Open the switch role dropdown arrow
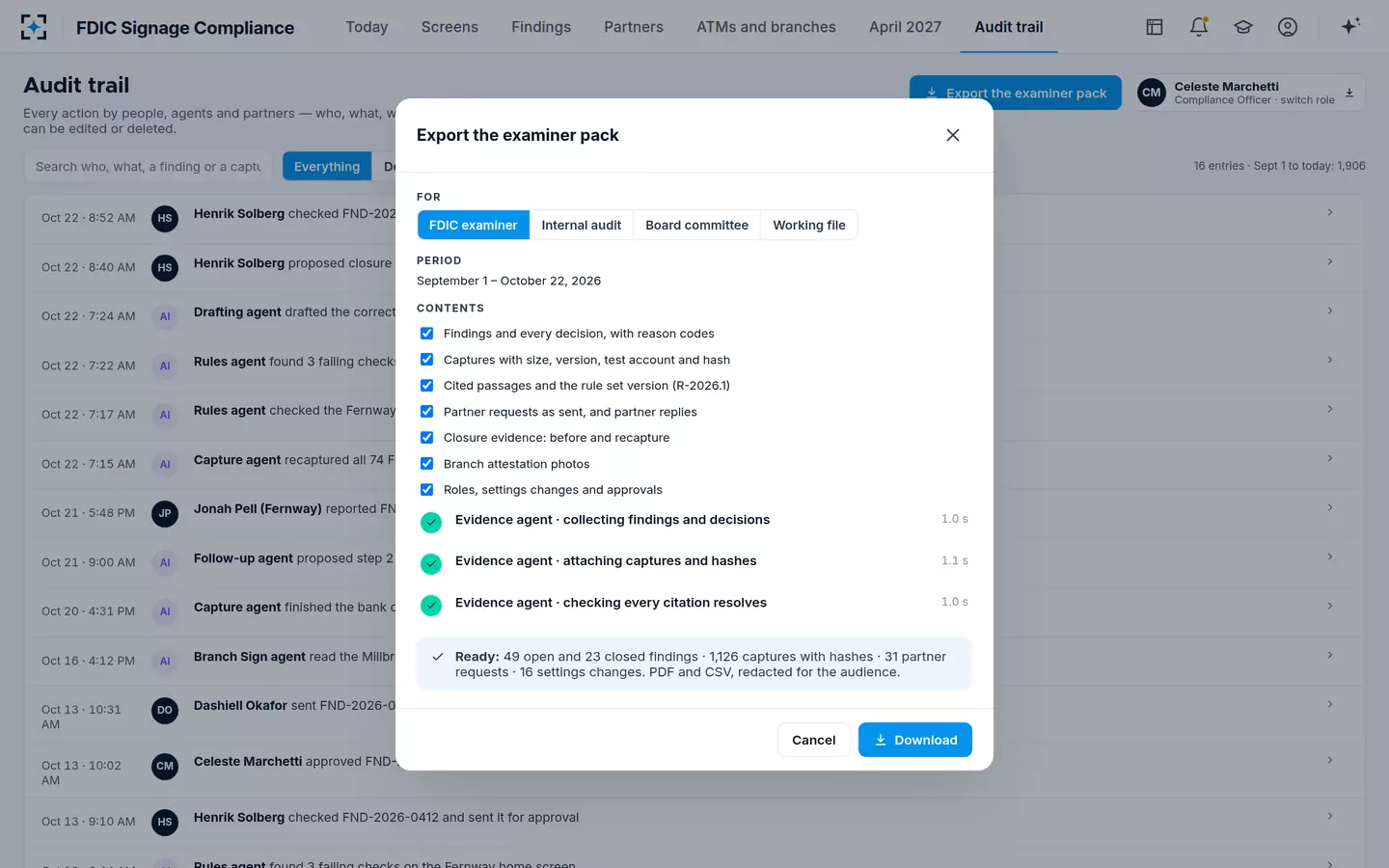Viewport: 1389px width, 868px height. coord(1349,94)
